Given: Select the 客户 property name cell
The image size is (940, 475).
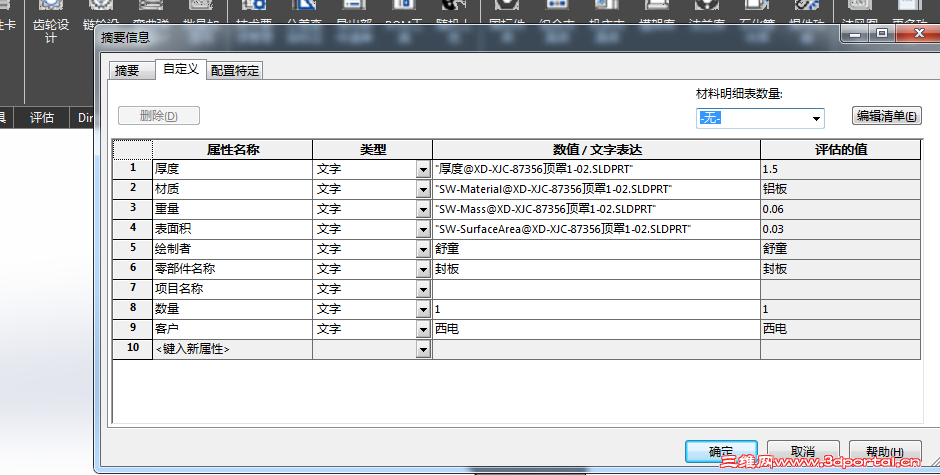Looking at the screenshot, I should point(233,329).
